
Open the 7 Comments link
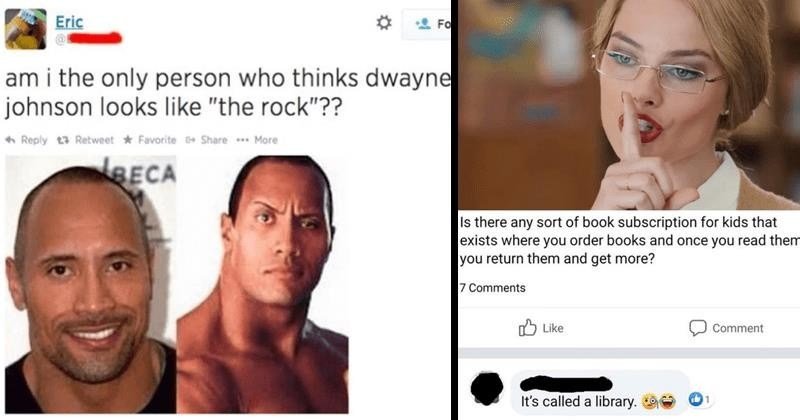tap(492, 288)
